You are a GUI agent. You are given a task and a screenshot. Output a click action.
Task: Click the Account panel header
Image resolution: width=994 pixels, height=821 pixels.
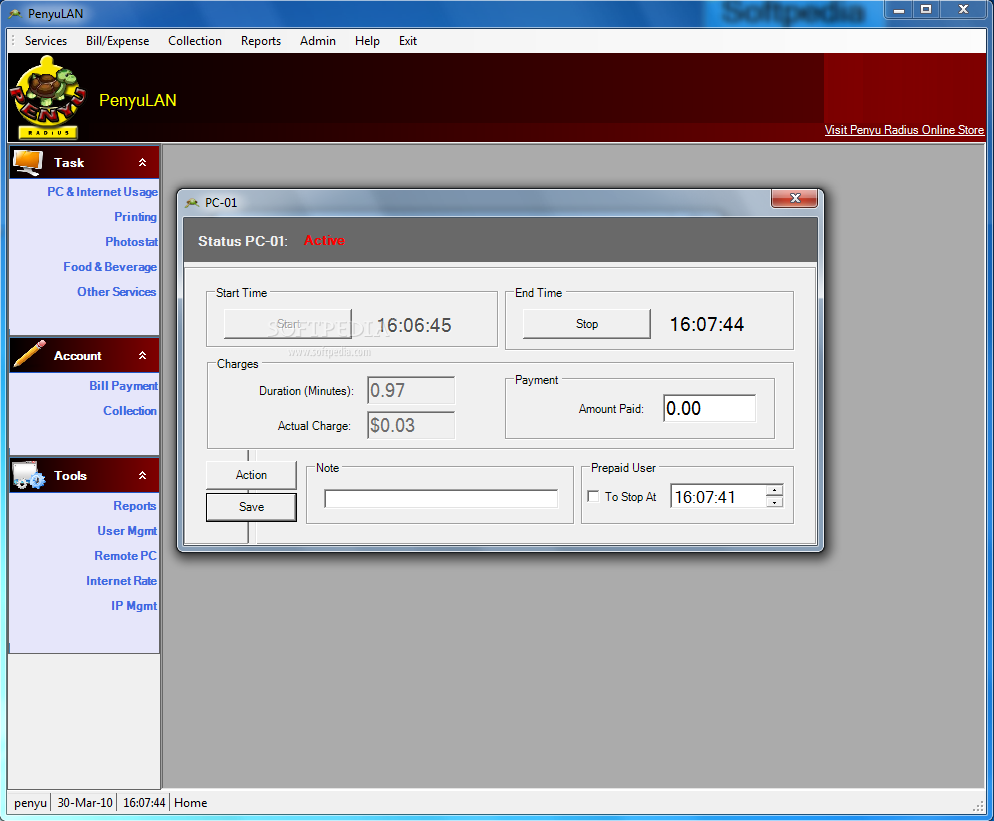[x=84, y=356]
